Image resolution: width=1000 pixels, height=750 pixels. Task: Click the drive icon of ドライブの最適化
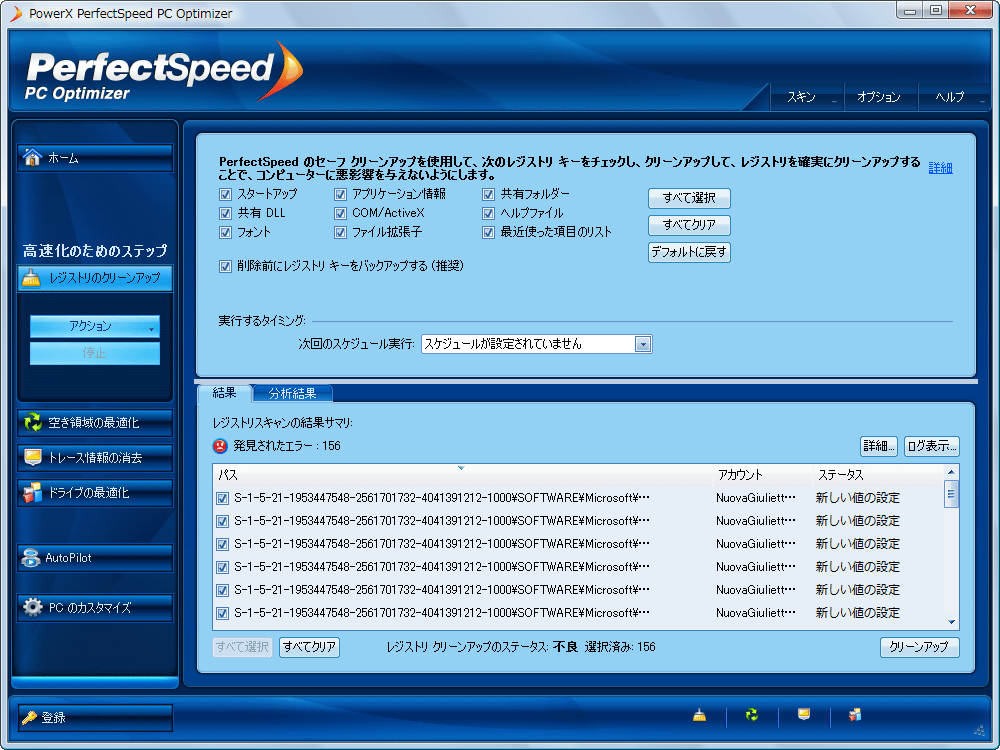33,492
